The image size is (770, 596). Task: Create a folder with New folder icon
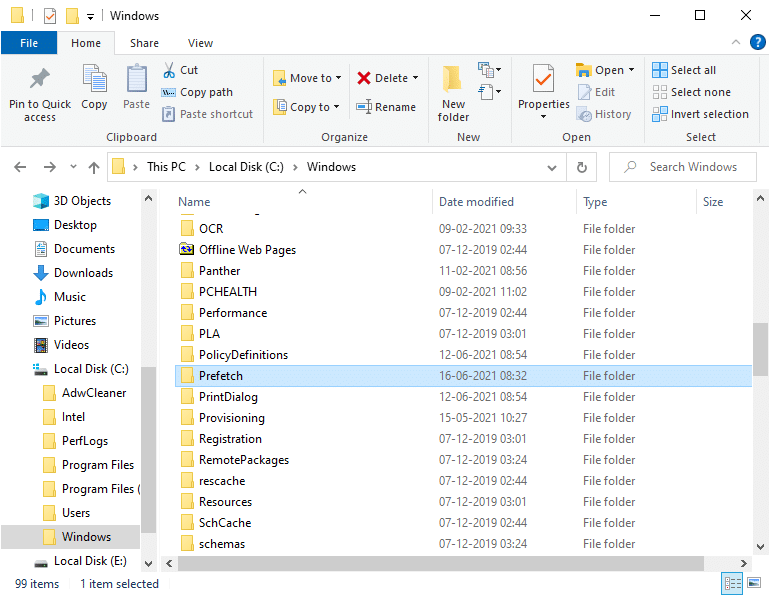point(453,80)
